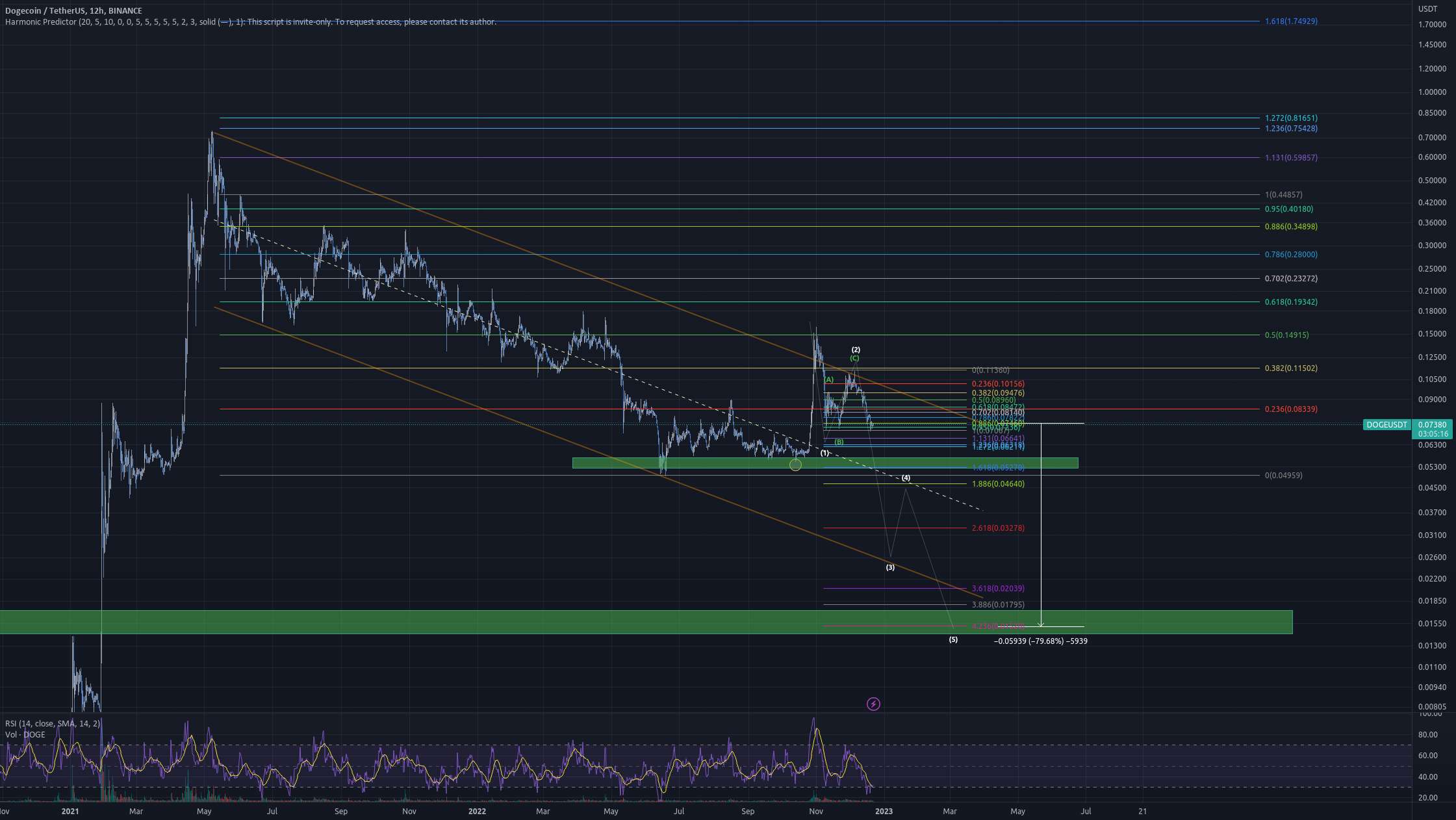
Task: Click 2023 on the time axis
Action: 884,812
